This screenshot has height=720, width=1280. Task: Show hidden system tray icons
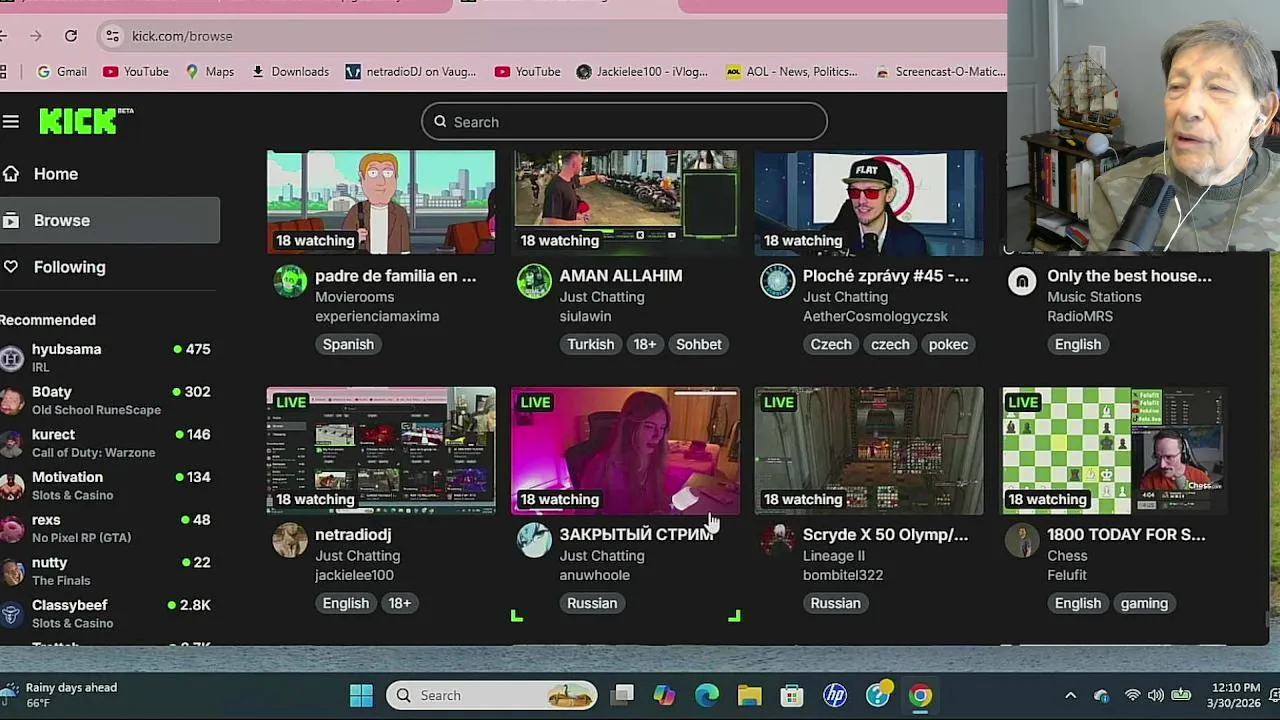coord(1070,695)
